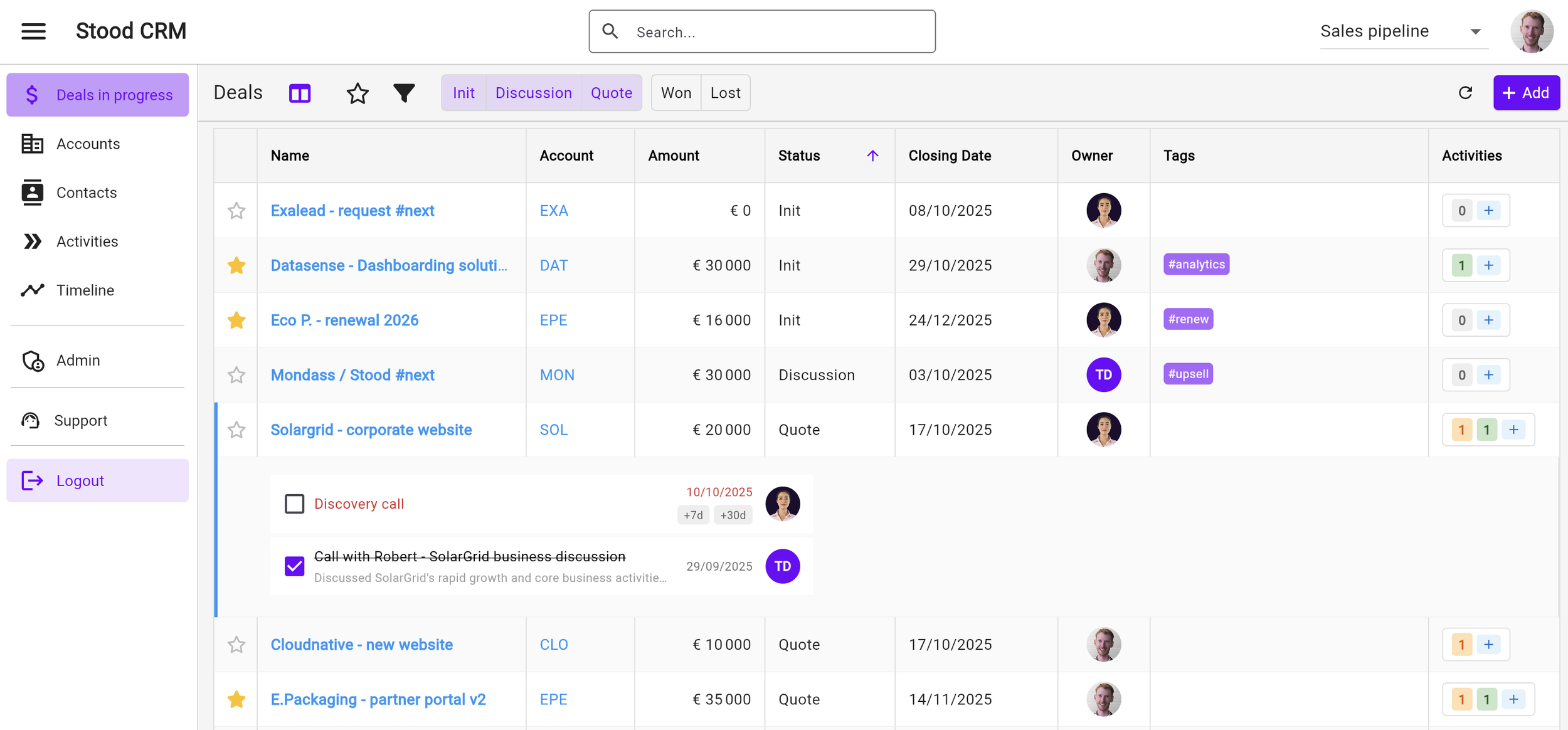The image size is (1568, 730).
Task: Open the hamburger navigation menu
Action: coord(33,31)
